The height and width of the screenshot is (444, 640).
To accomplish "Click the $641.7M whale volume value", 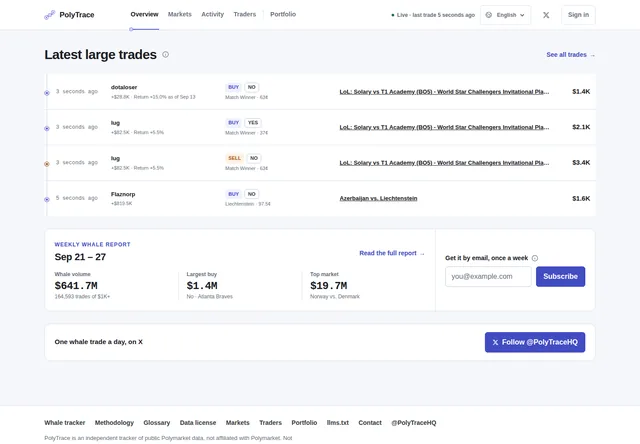I will [76, 286].
